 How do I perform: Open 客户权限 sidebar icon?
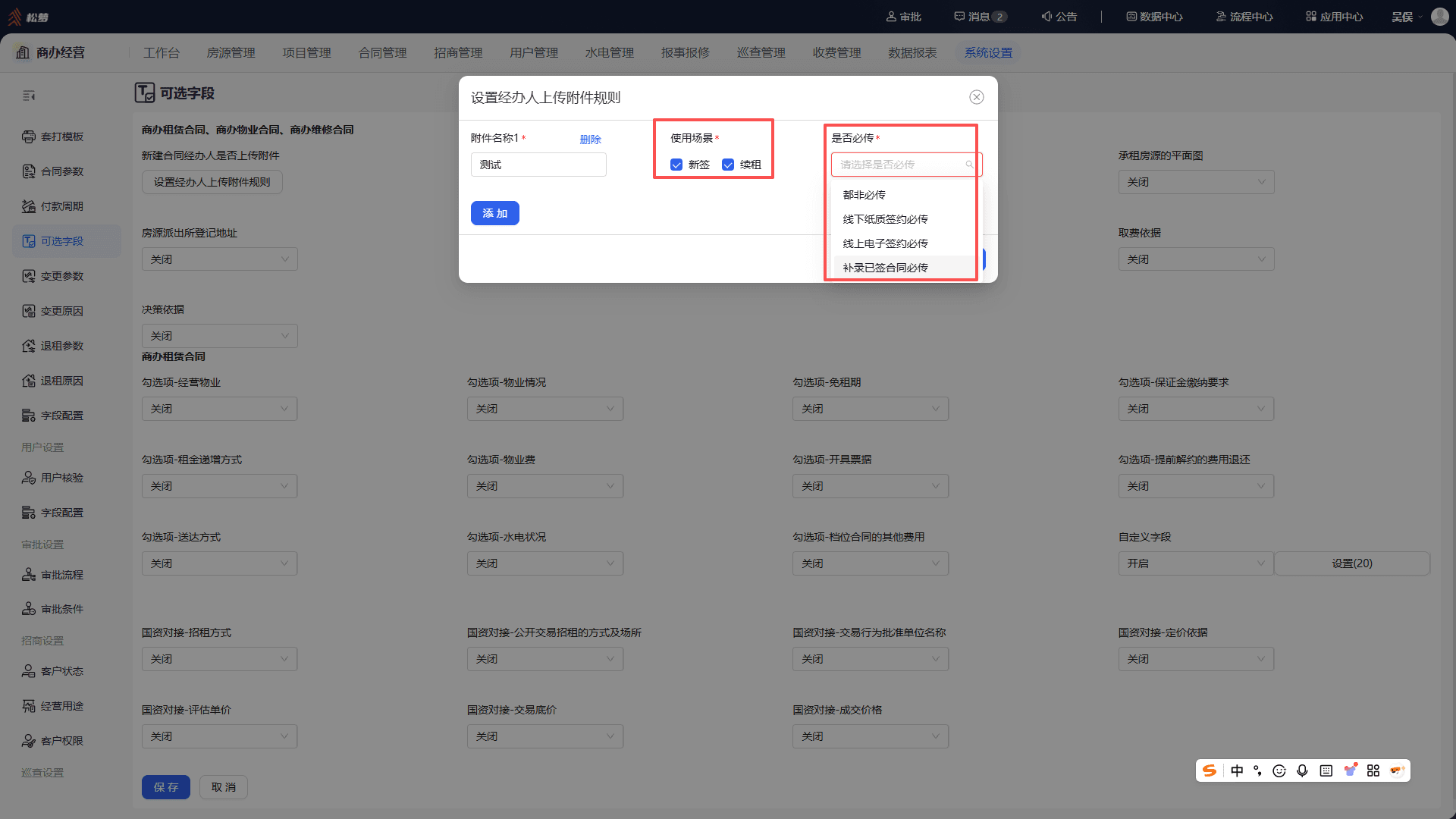pyautogui.click(x=29, y=741)
